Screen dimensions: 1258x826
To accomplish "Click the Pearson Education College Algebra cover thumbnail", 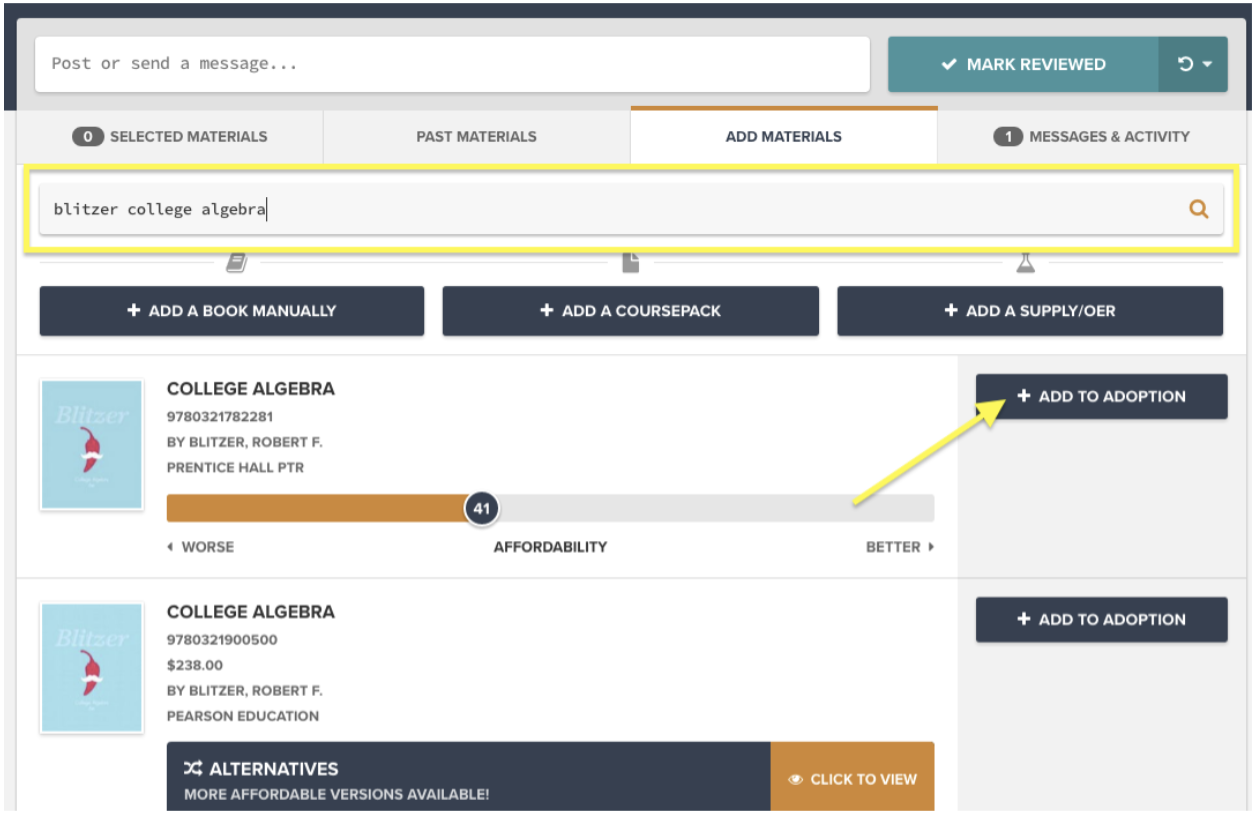I will (x=92, y=667).
